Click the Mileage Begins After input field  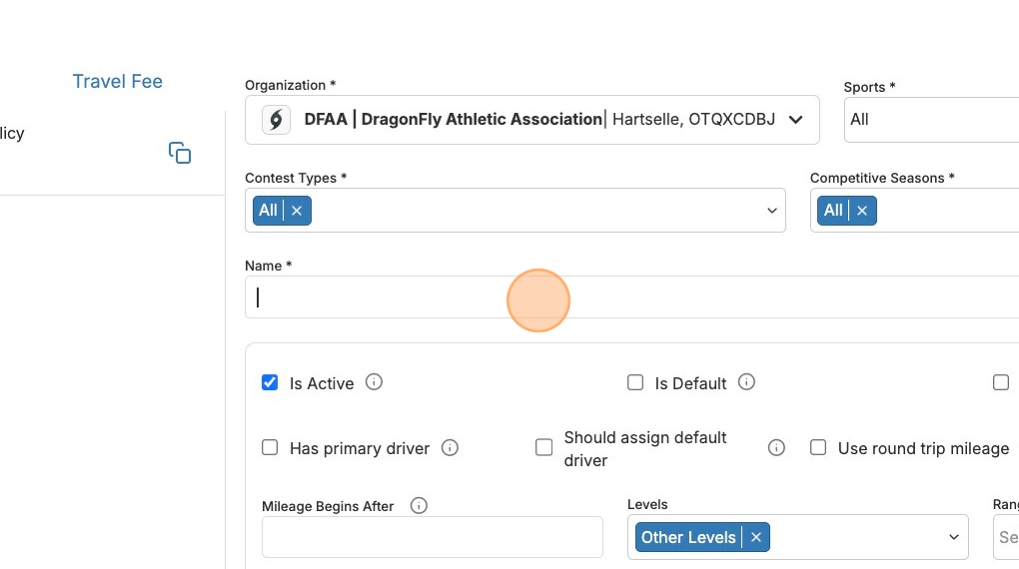[x=432, y=537]
